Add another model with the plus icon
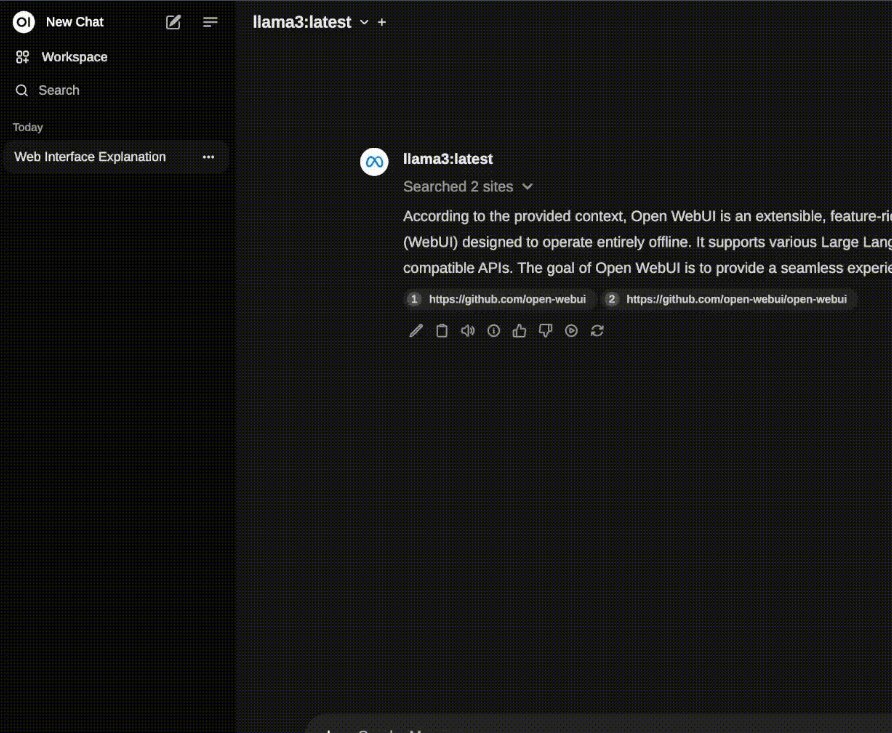Screen dimensions: 892x733 coord(382,22)
